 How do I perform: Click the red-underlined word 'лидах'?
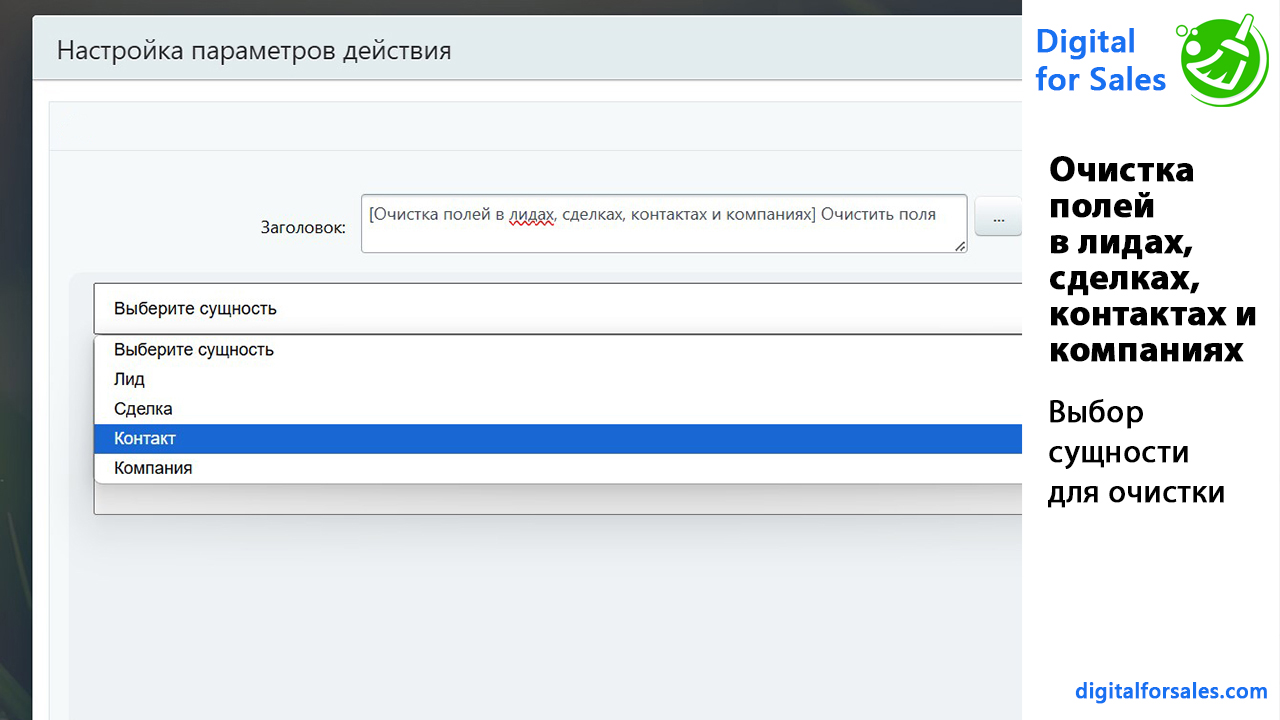click(531, 214)
